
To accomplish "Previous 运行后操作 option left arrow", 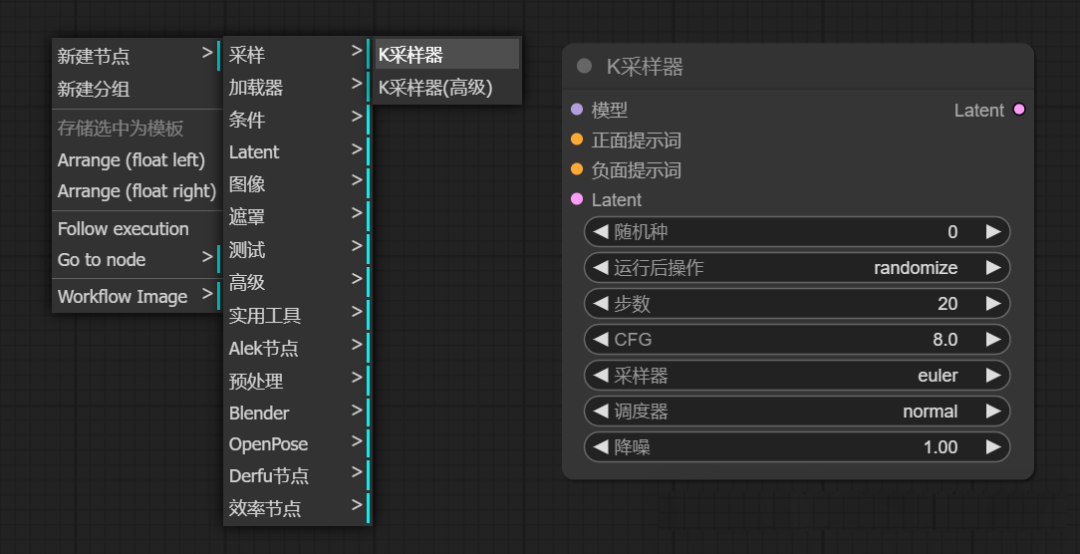I will coord(601,267).
